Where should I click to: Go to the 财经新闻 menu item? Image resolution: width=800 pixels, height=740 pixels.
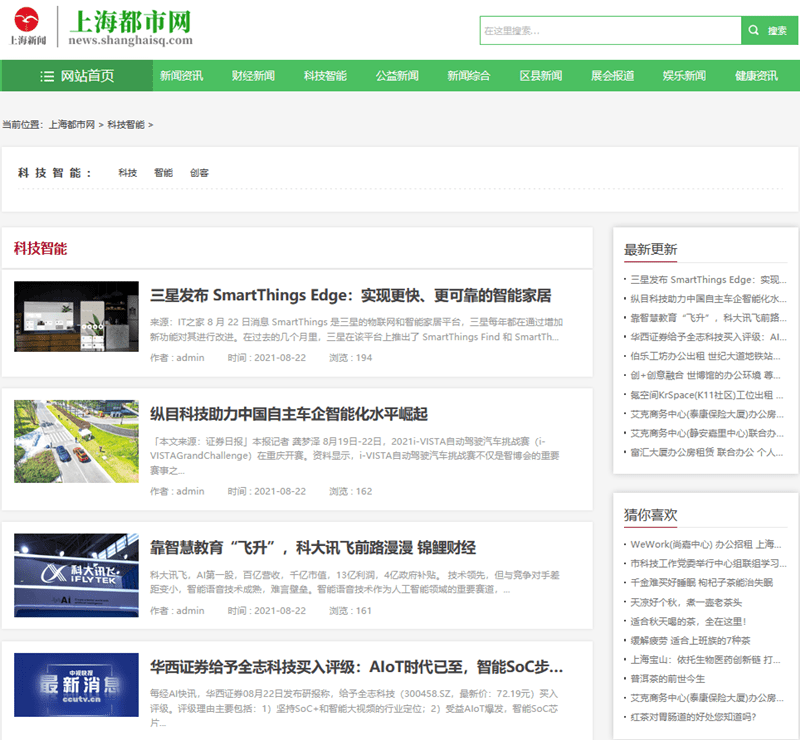point(253,76)
